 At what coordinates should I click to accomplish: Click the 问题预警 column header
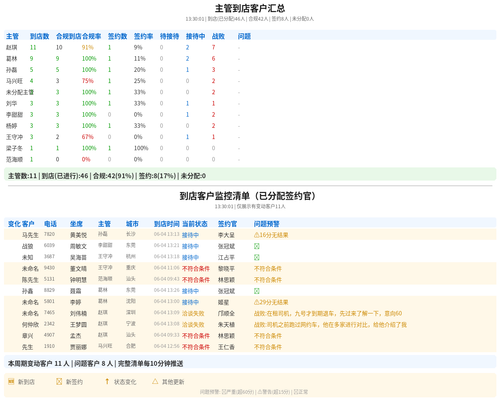(267, 224)
